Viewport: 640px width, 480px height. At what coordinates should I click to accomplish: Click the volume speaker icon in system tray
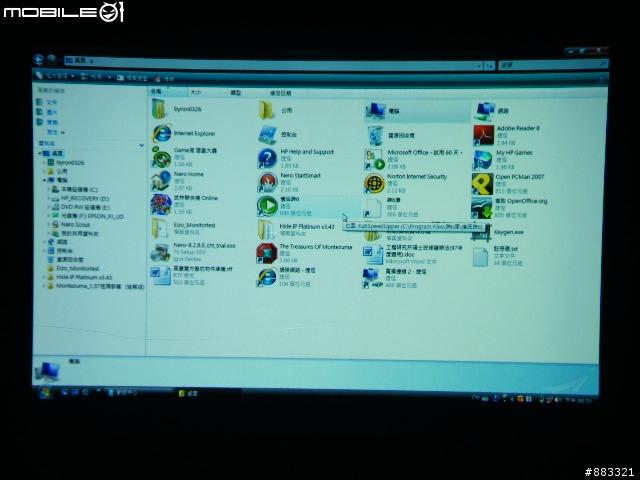[557, 400]
